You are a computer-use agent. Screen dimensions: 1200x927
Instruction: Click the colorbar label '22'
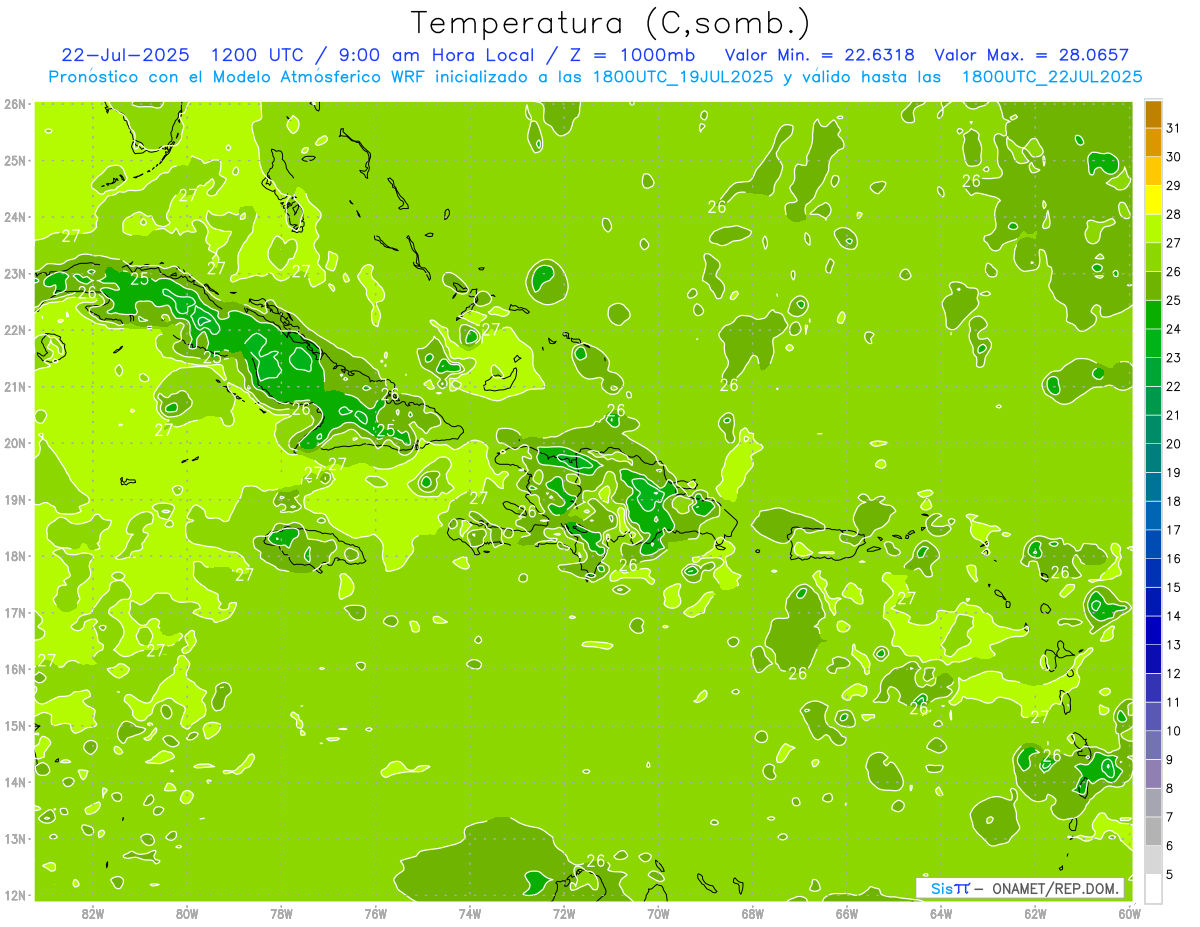click(1174, 387)
